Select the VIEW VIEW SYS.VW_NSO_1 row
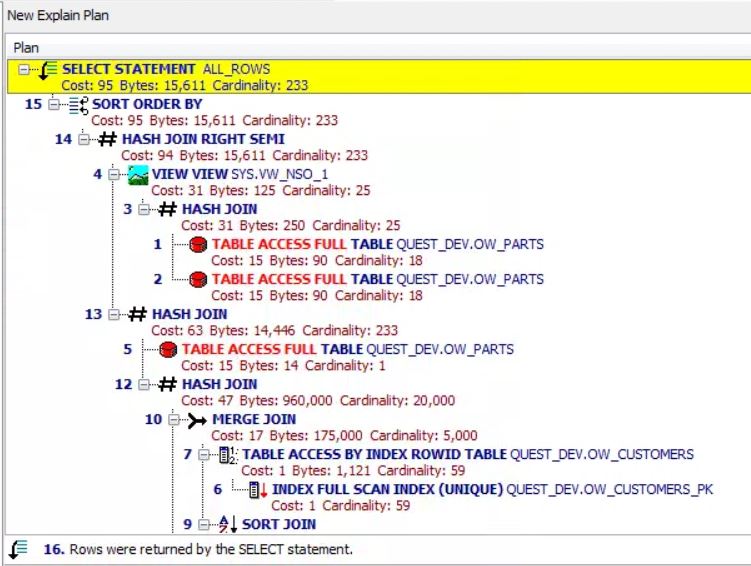This screenshot has width=751, height=566. click(x=239, y=174)
